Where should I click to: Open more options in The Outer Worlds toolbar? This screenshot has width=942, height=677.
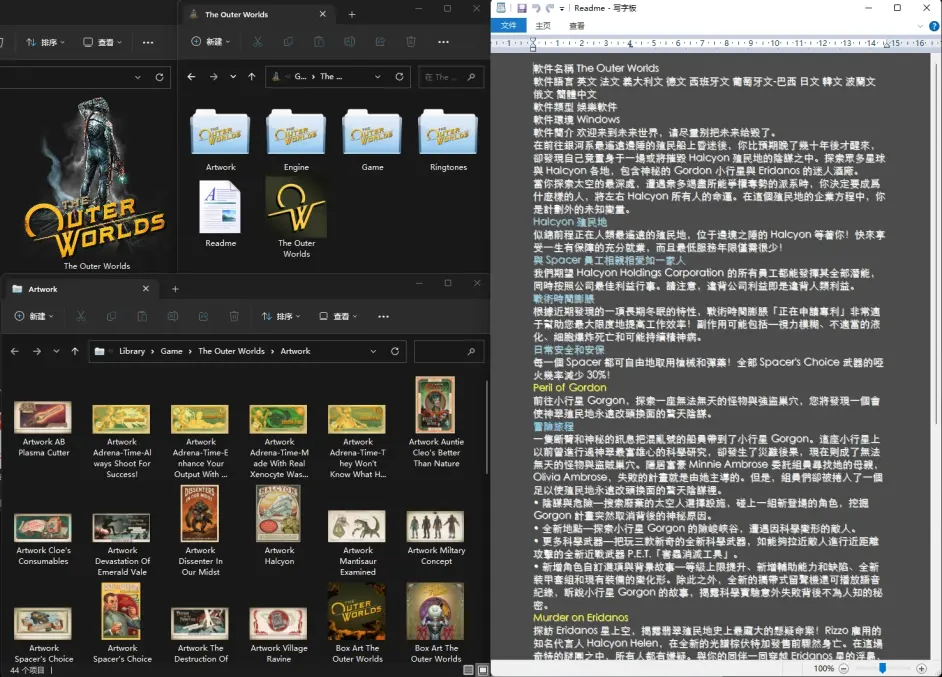tap(443, 41)
